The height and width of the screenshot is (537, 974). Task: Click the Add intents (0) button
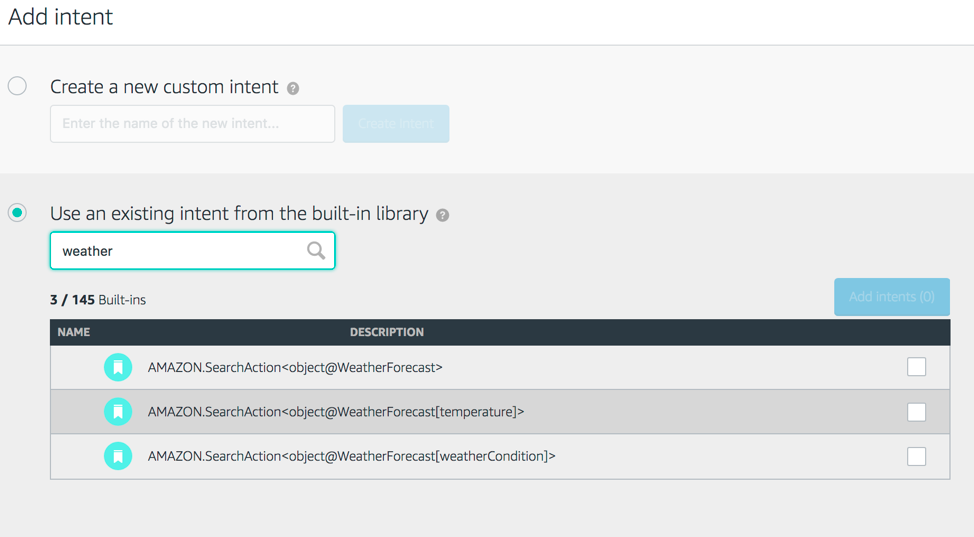[x=891, y=297]
